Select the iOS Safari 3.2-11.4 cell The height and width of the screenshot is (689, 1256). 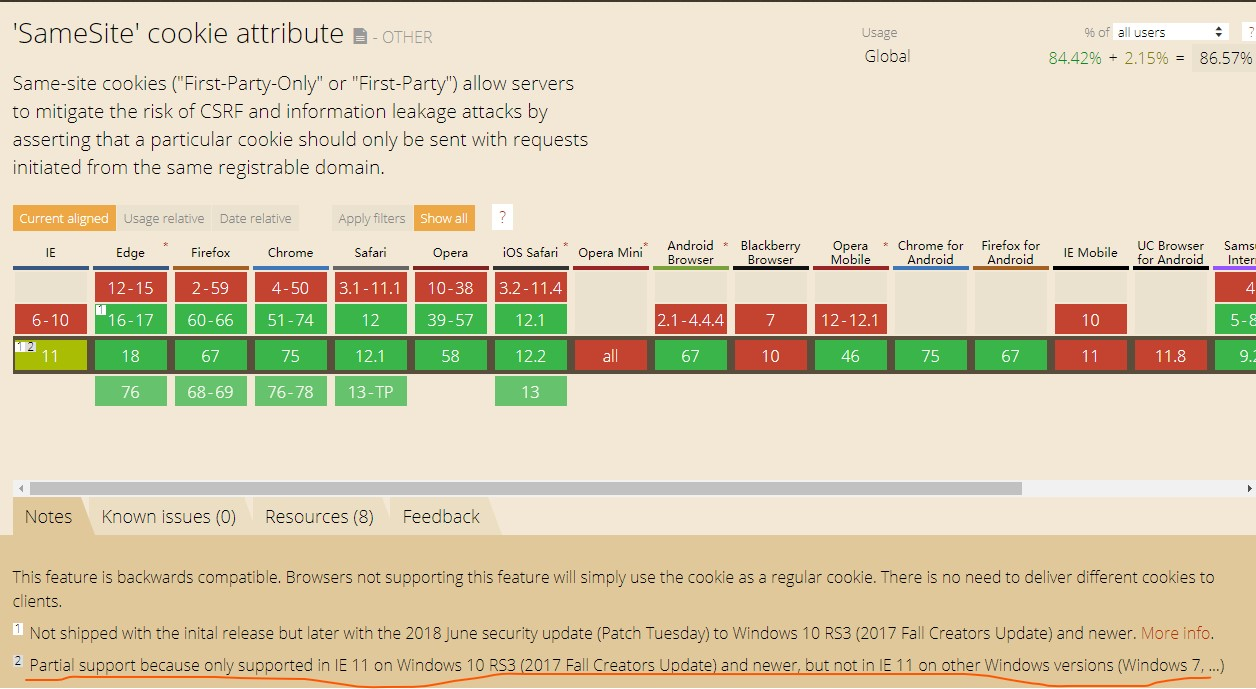tap(530, 288)
